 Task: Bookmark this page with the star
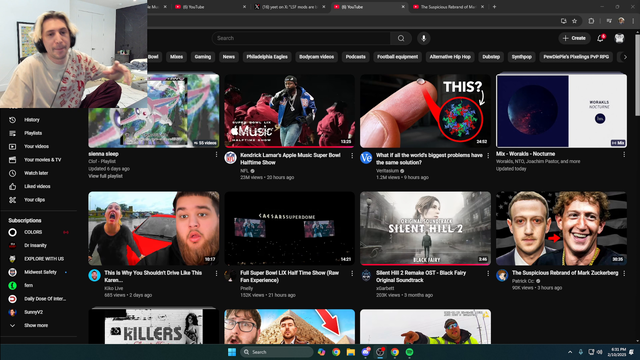pyautogui.click(x=574, y=21)
